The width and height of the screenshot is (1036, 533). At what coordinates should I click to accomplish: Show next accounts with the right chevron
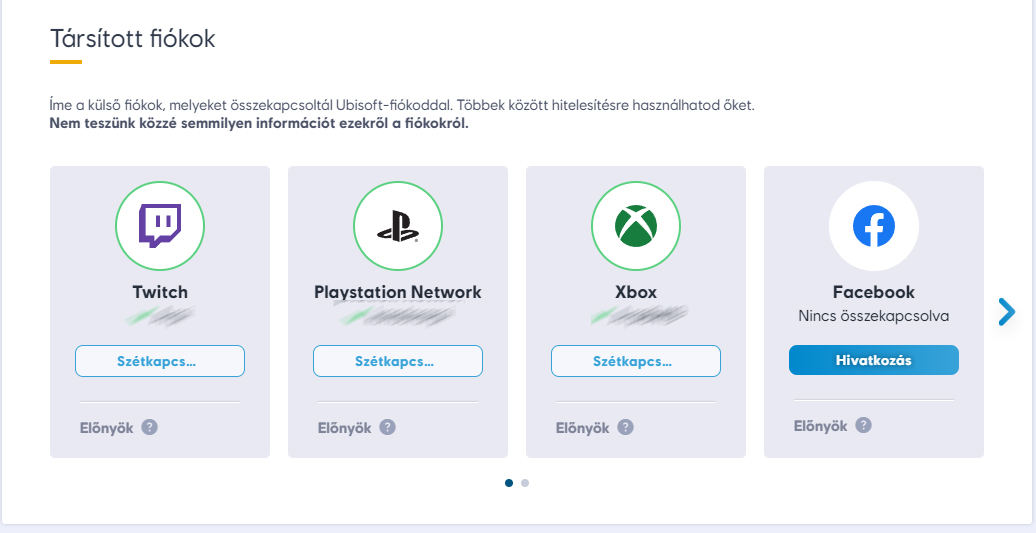(x=1006, y=312)
